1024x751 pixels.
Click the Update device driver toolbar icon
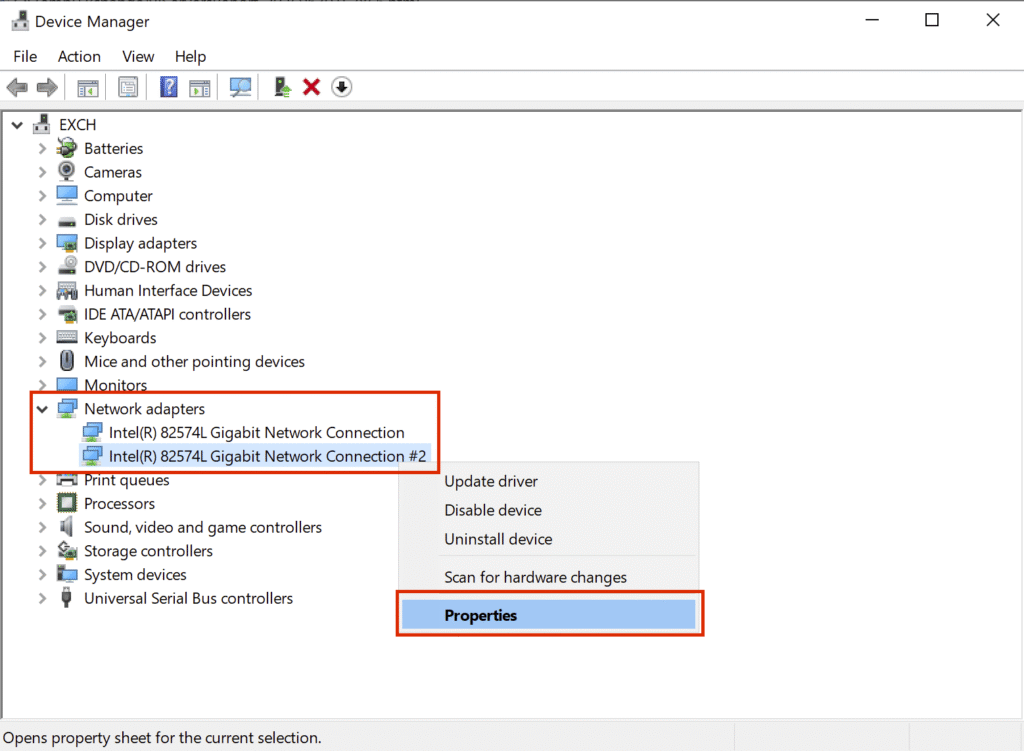coord(284,88)
